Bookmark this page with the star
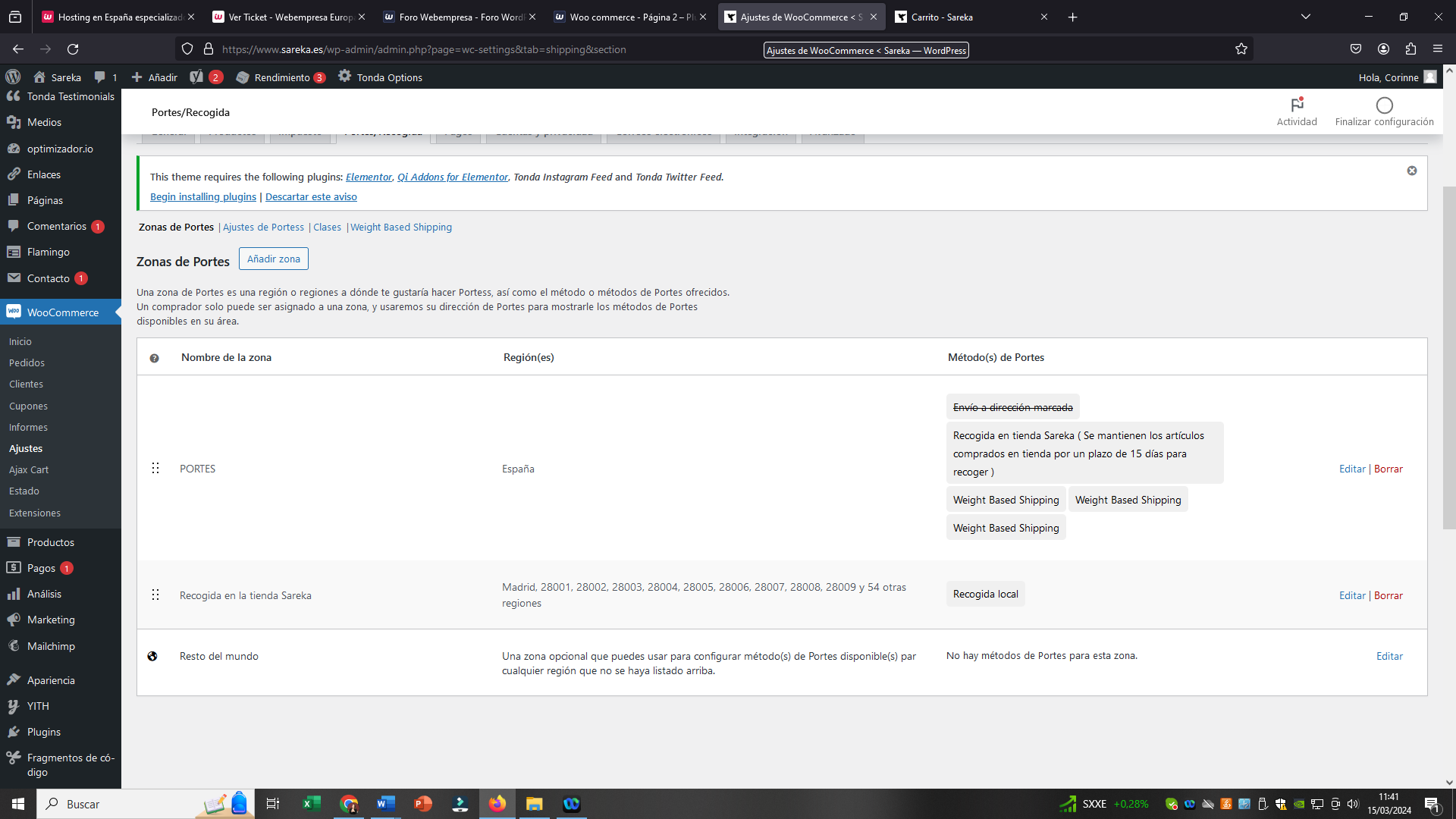The height and width of the screenshot is (819, 1456). (x=1241, y=49)
